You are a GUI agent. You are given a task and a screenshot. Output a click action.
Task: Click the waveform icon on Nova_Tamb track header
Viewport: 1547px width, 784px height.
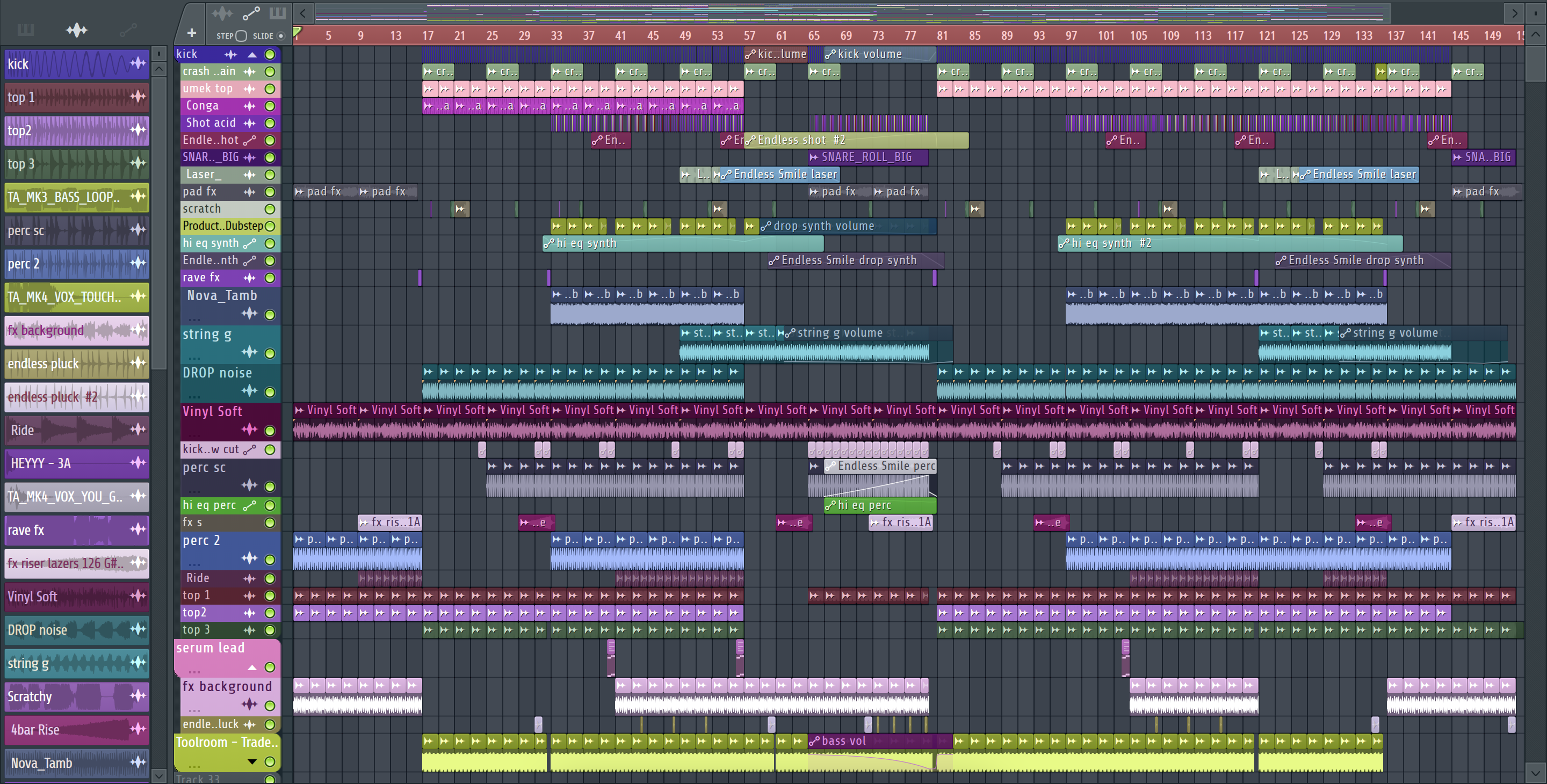249,314
